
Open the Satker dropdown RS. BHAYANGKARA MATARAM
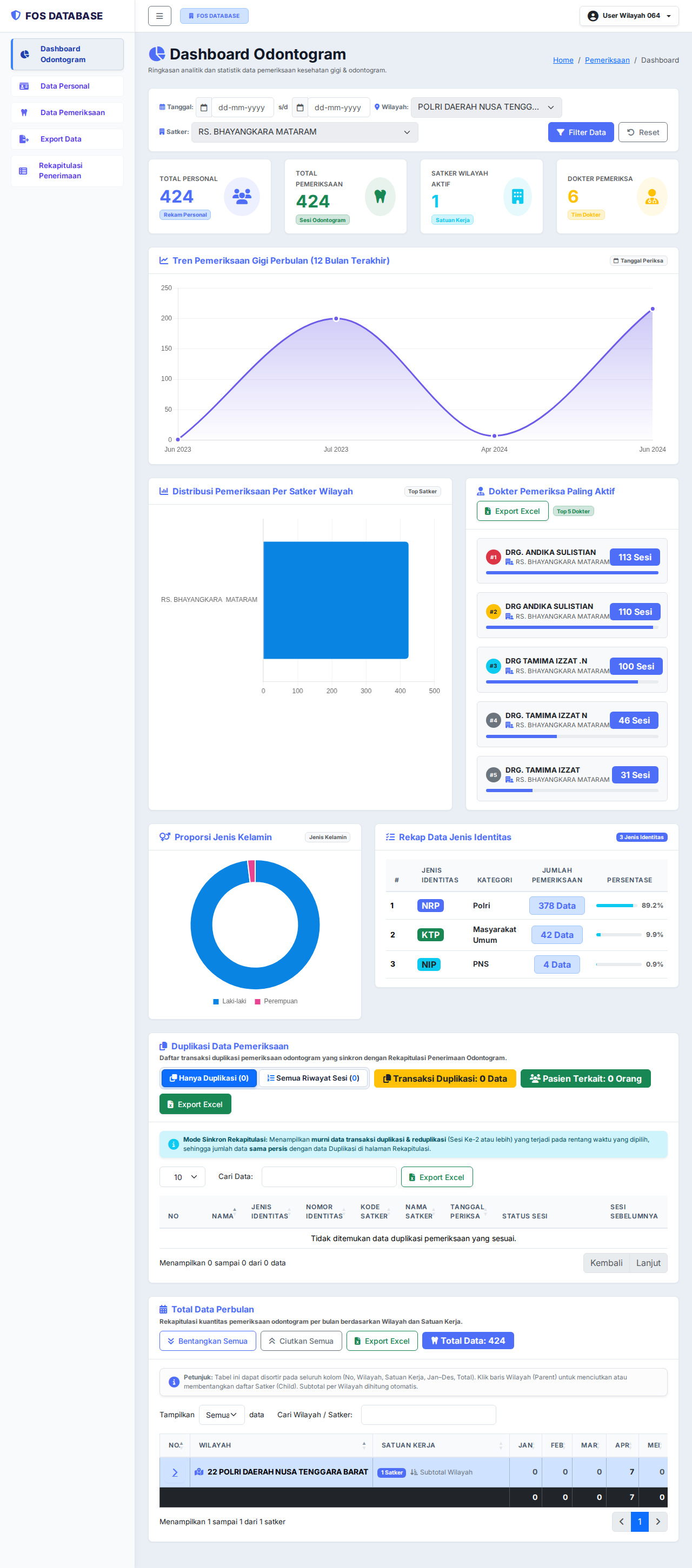pos(304,132)
